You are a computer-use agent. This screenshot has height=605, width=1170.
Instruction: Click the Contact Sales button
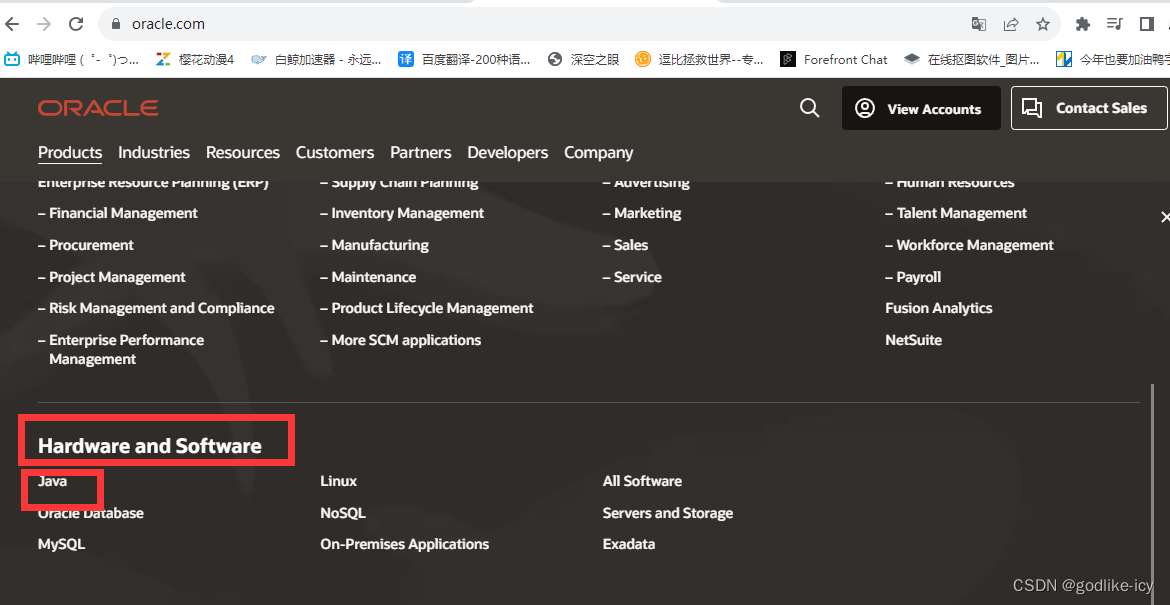click(1089, 108)
